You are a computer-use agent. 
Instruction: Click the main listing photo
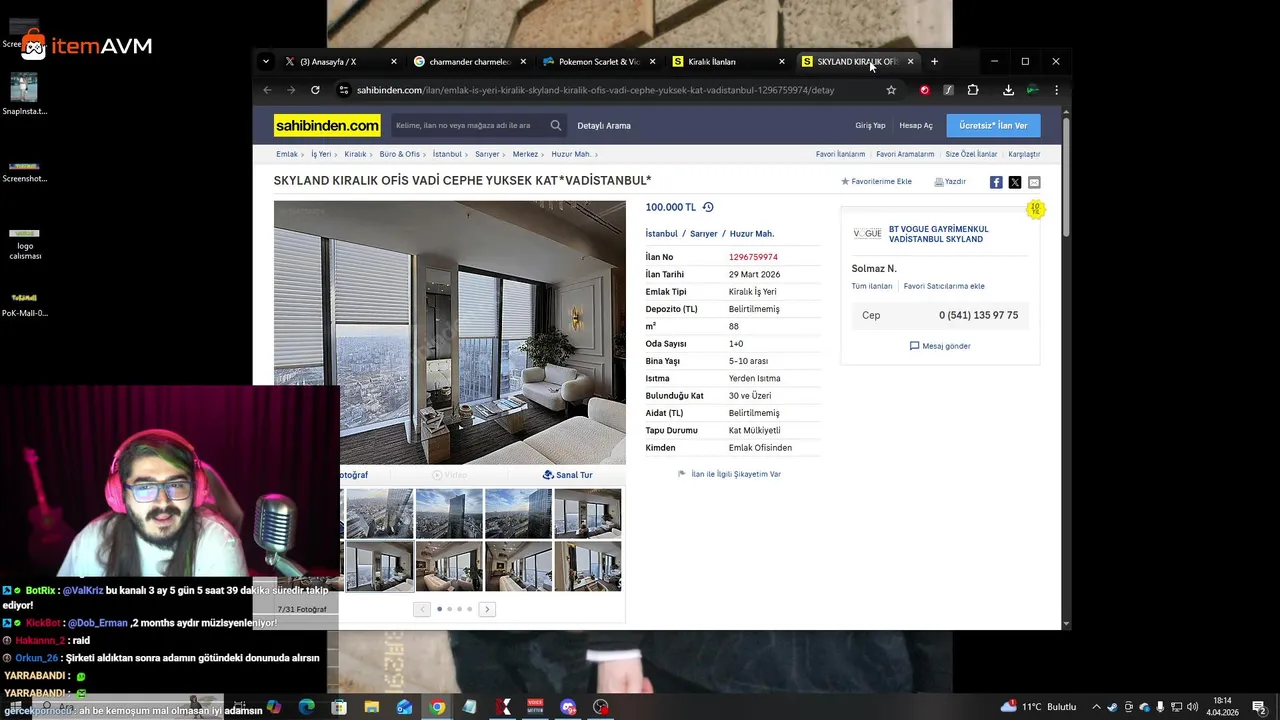450,332
